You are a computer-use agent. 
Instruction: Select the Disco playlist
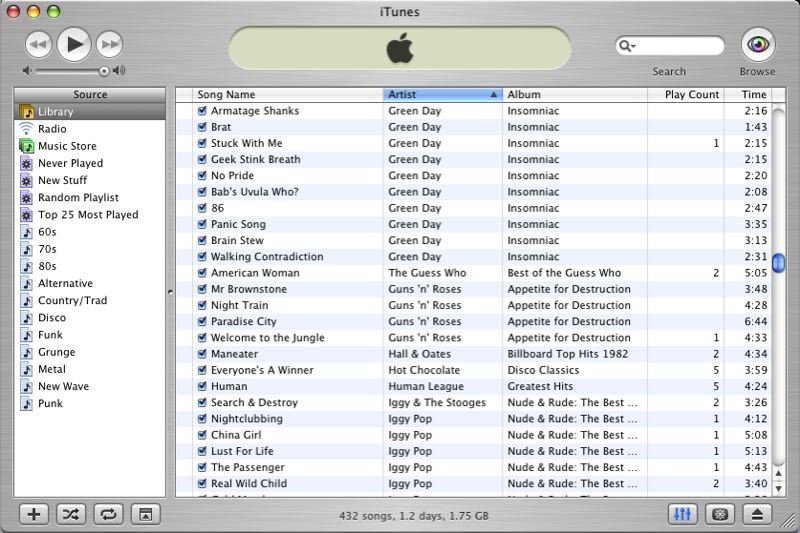90,318
